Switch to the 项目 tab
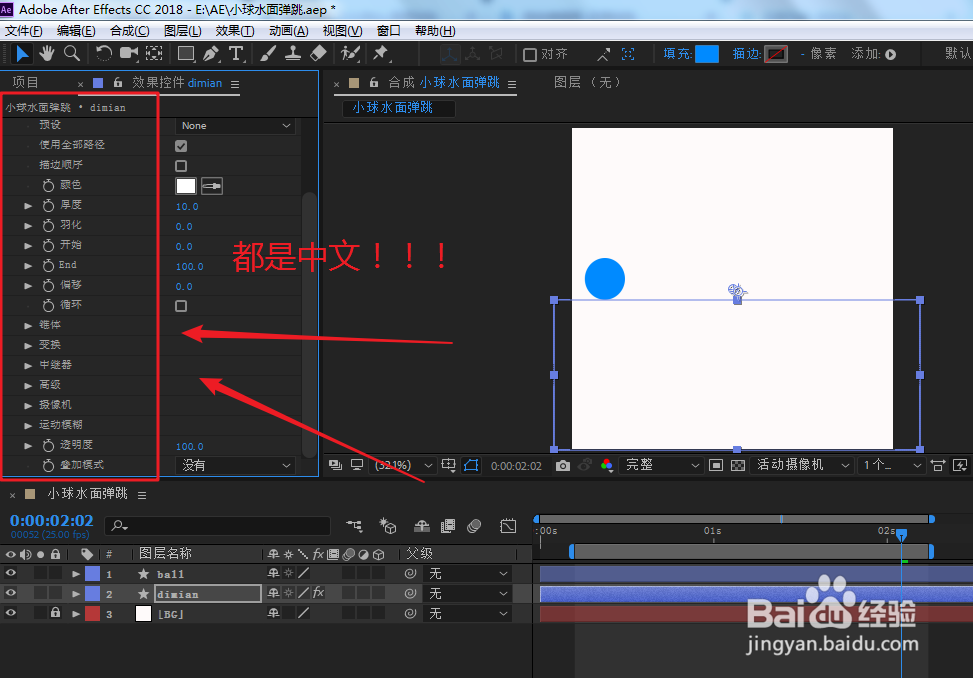973x678 pixels. click(x=24, y=81)
